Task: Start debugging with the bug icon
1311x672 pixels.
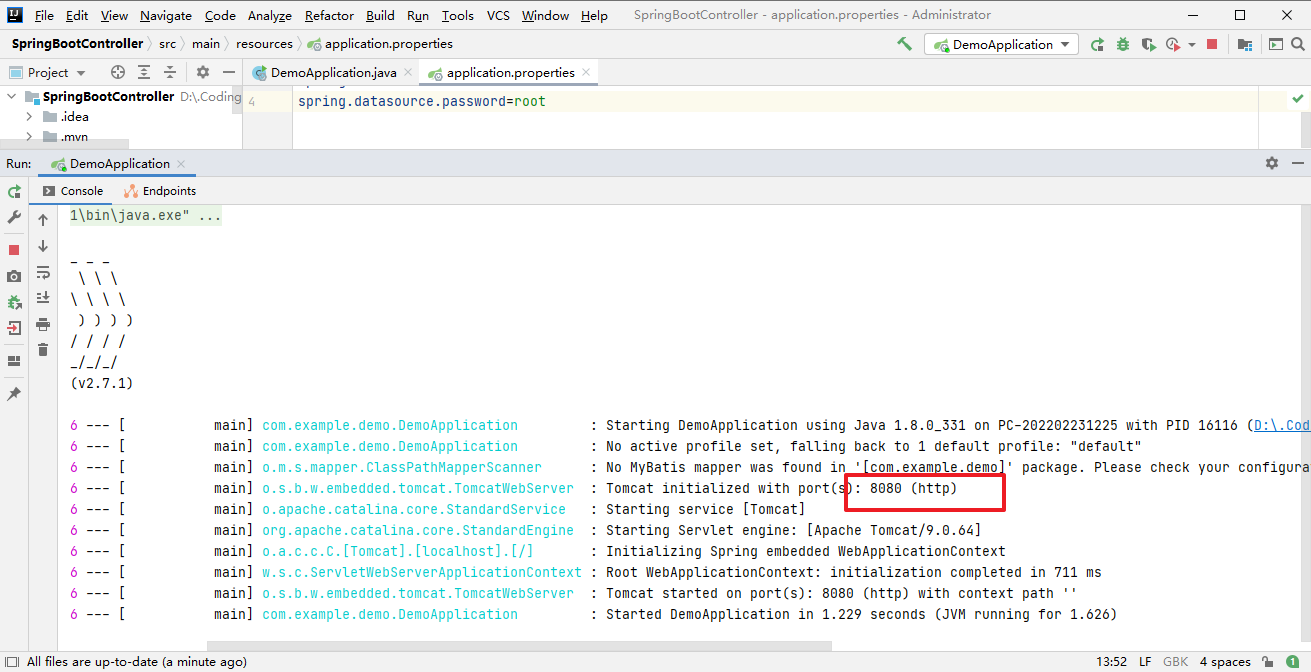Action: pyautogui.click(x=1123, y=44)
